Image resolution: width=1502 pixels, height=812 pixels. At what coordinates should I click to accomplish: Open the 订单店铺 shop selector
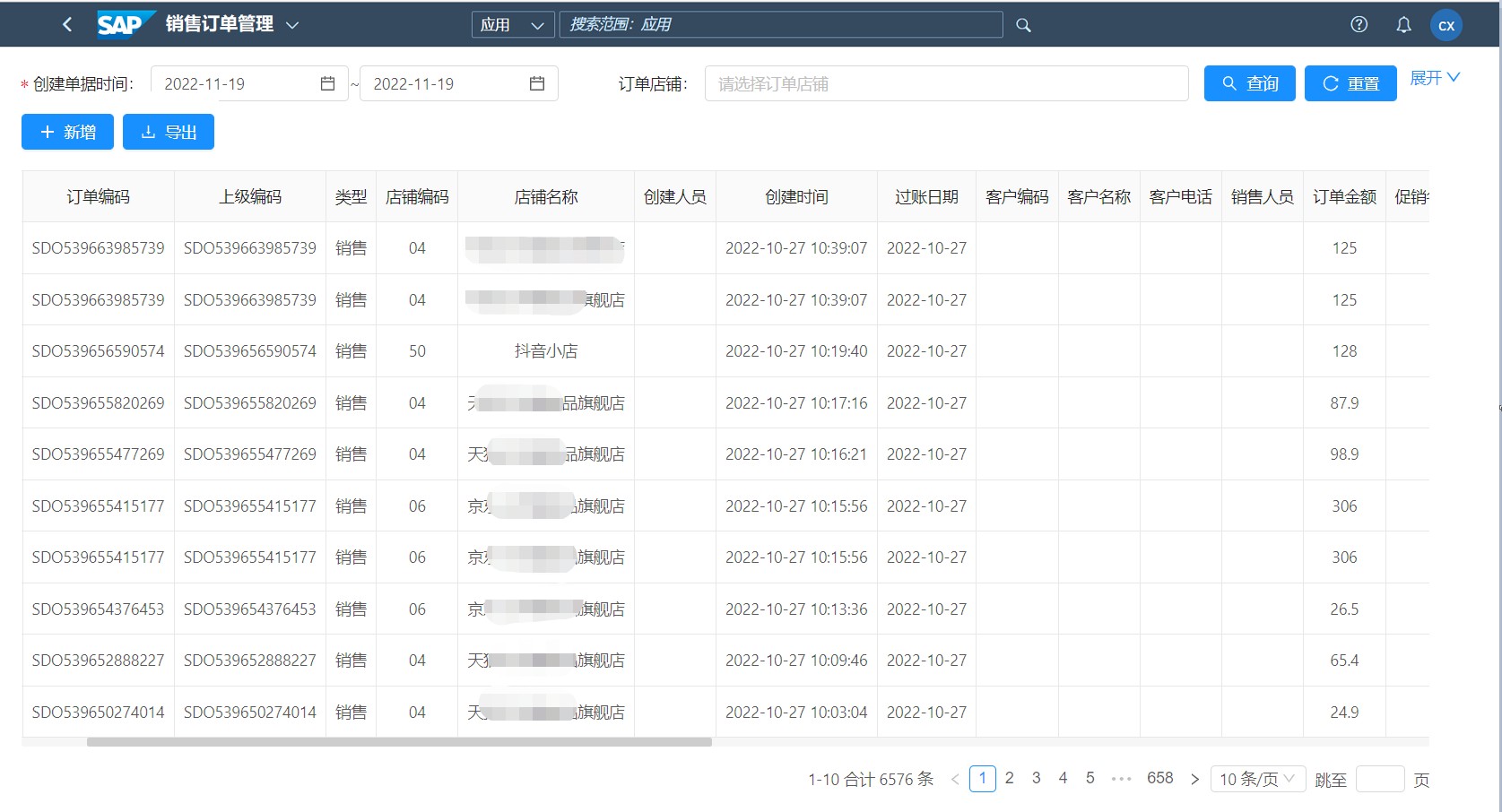point(947,83)
